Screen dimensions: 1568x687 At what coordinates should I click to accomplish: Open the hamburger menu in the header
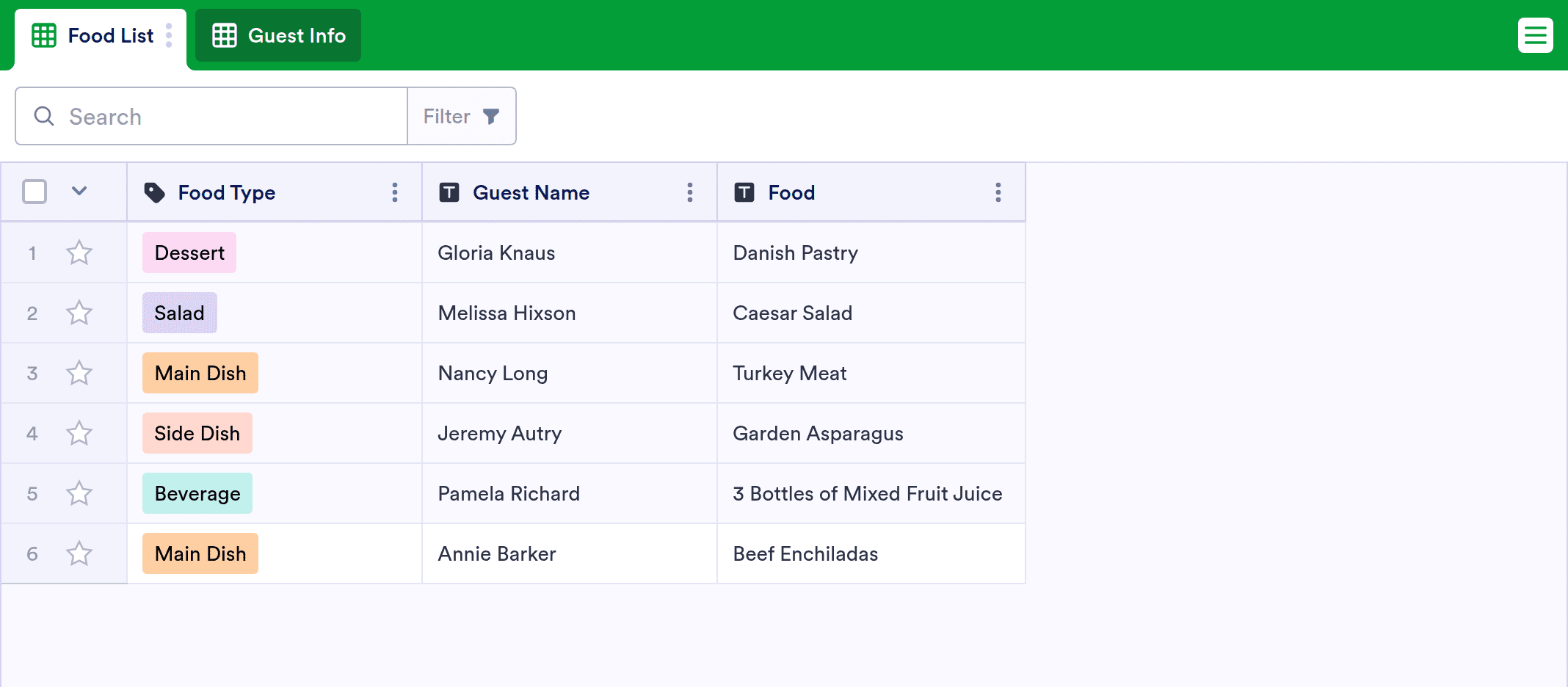point(1535,35)
